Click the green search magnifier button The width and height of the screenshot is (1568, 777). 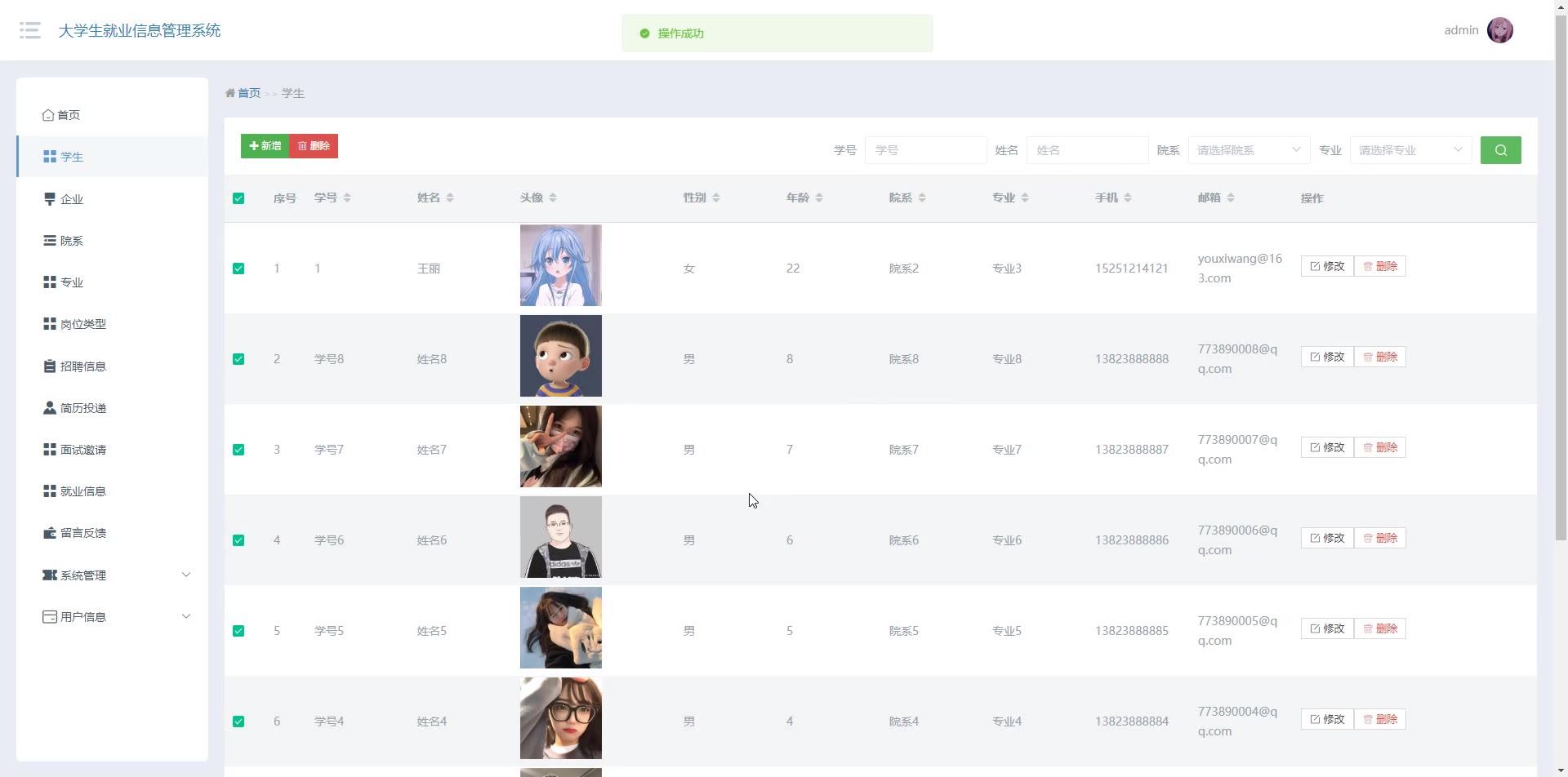coord(1500,150)
